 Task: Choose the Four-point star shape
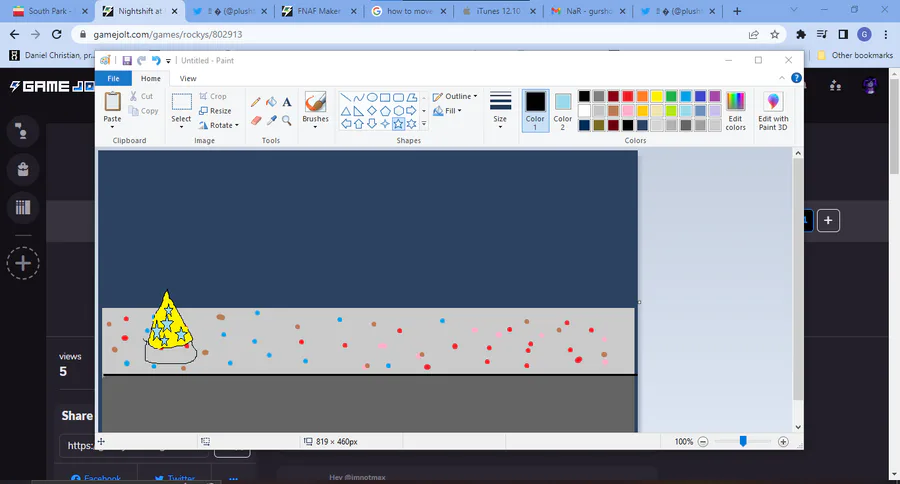coord(385,124)
